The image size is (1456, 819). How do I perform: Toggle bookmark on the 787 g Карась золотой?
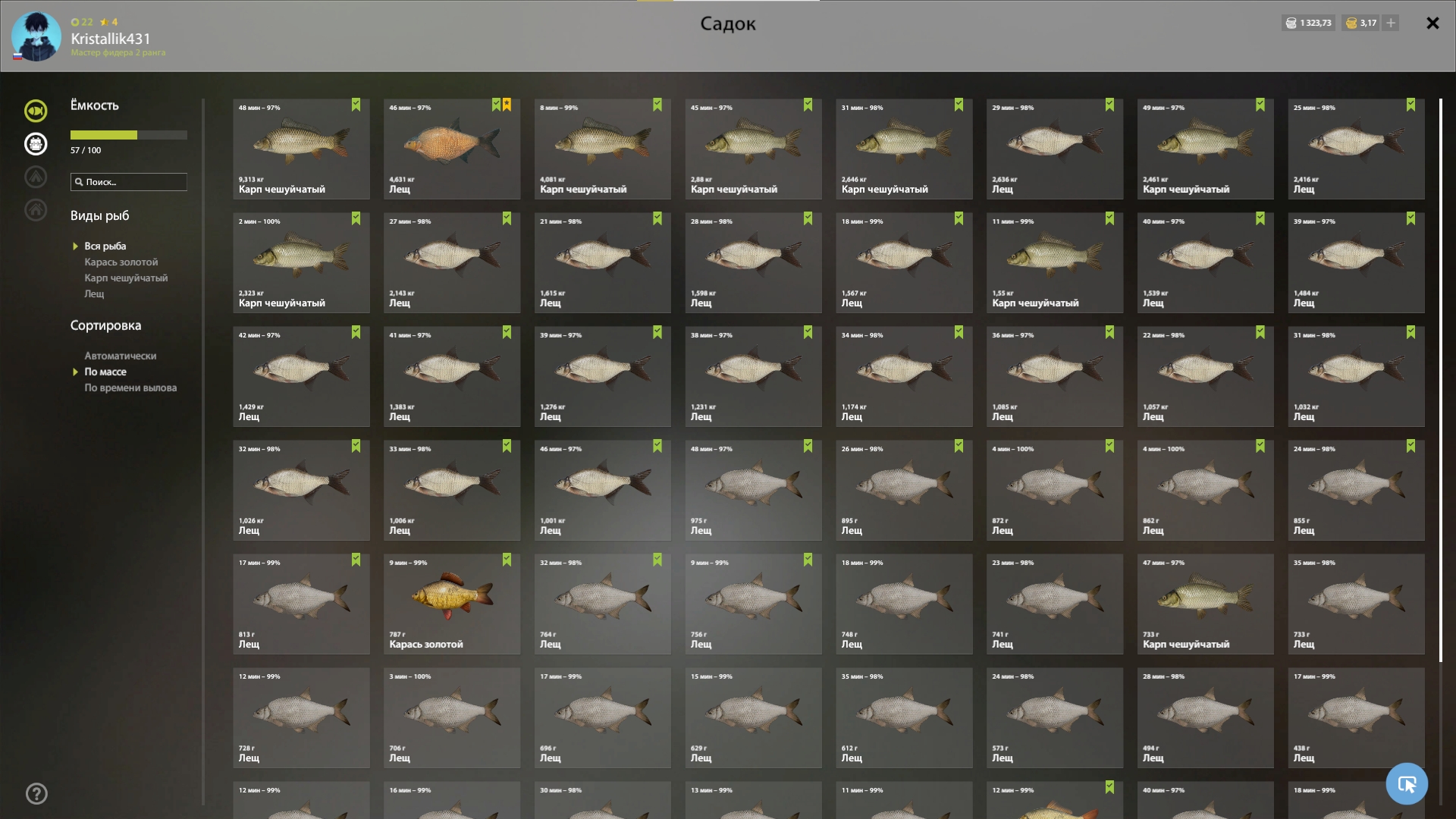(507, 560)
